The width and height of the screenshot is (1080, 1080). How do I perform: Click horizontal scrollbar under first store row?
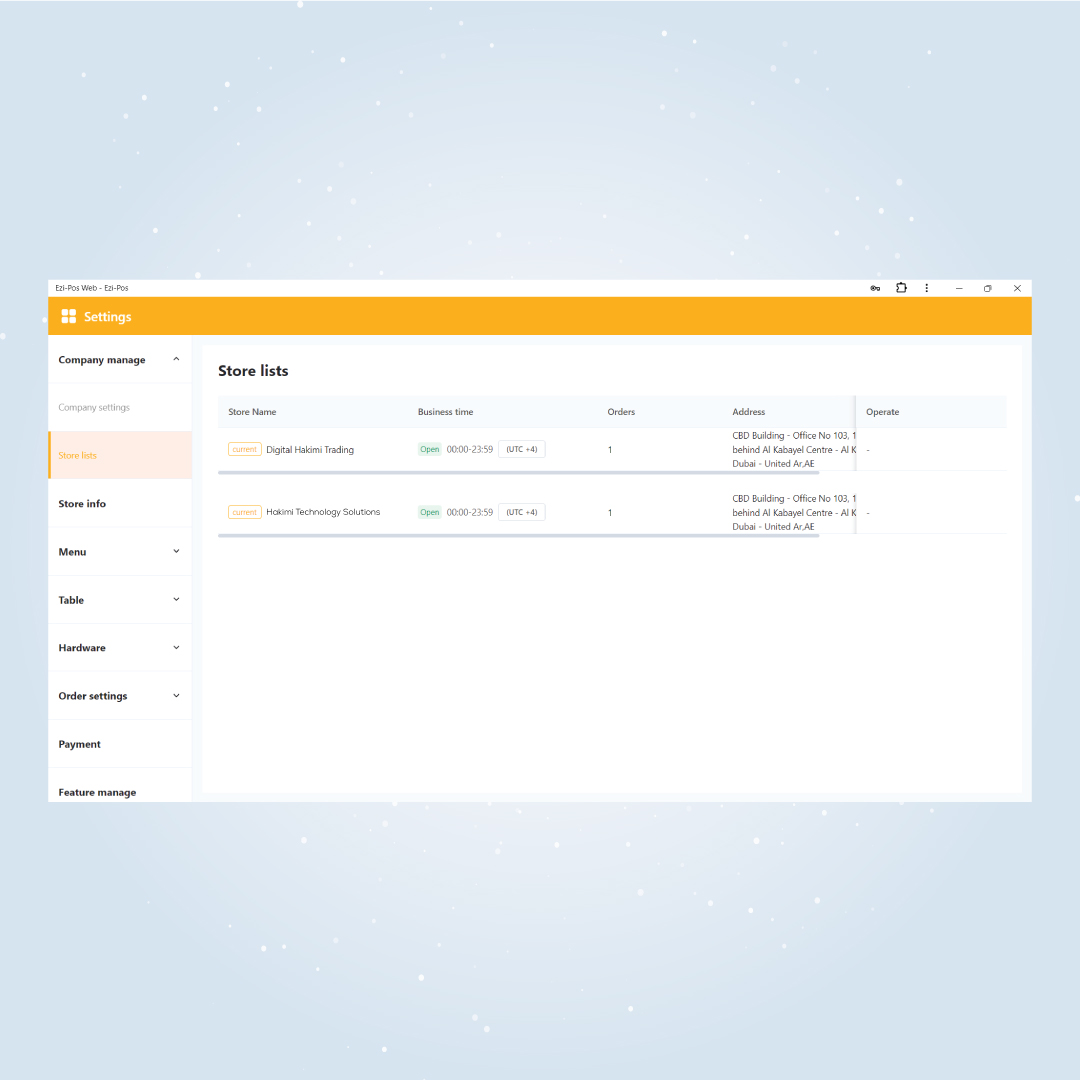point(519,473)
